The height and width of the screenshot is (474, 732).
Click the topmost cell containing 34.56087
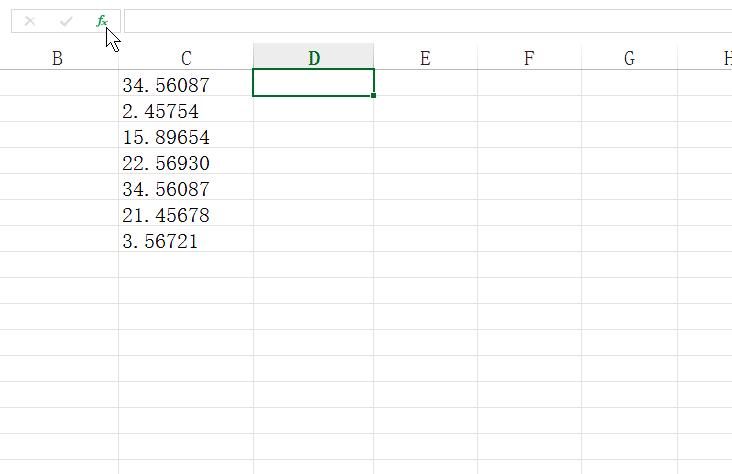click(186, 85)
